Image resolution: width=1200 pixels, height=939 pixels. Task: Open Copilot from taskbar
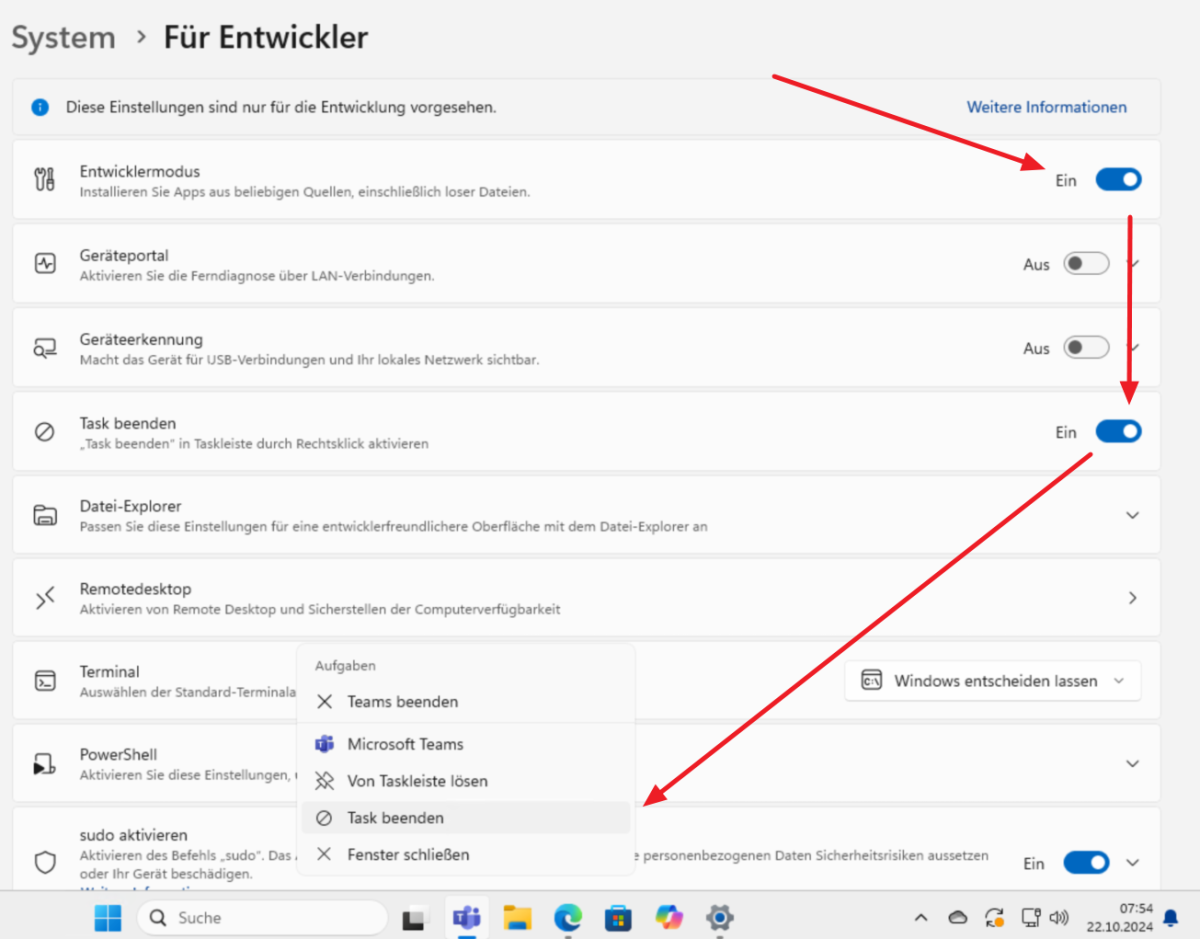[x=669, y=917]
